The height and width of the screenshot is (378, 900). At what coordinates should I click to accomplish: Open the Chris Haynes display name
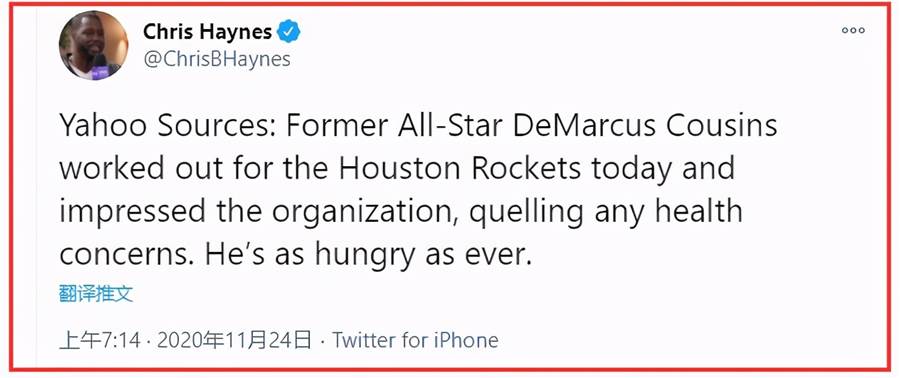tap(207, 32)
